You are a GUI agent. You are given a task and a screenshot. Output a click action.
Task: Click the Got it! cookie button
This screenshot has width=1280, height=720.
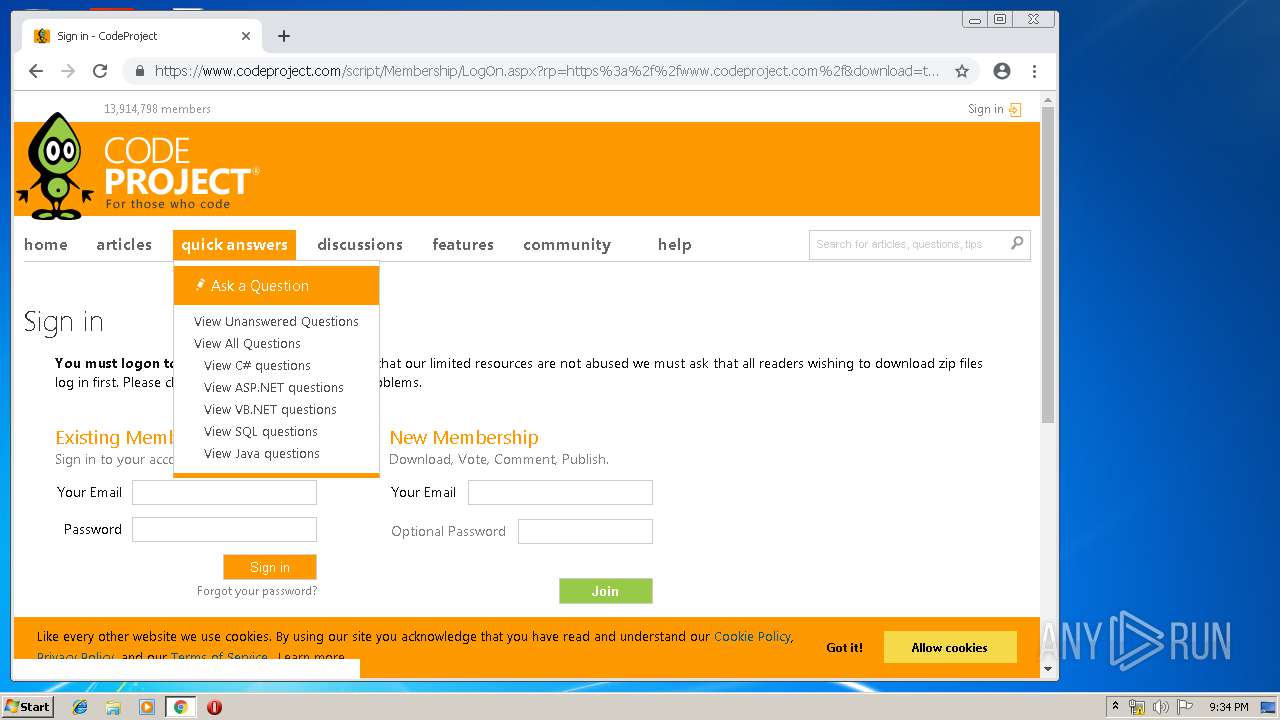pyautogui.click(x=844, y=647)
